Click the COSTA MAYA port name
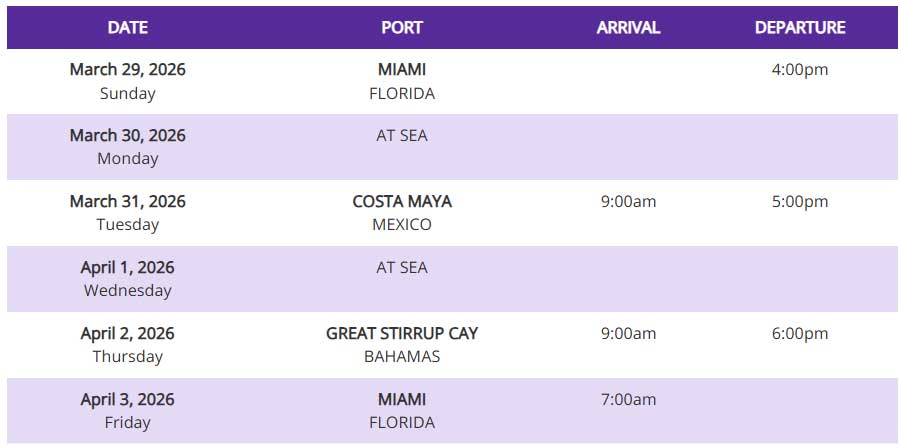The image size is (901, 448). pos(402,202)
